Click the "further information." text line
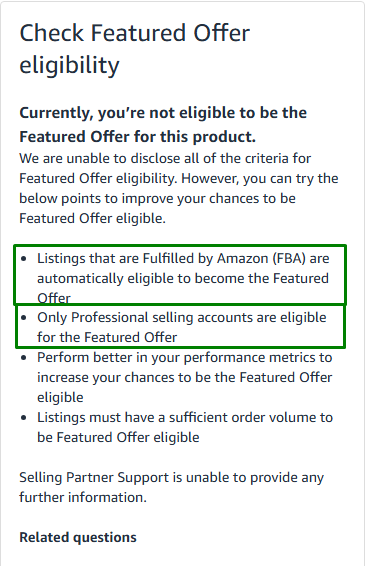This screenshot has height=566, width=379. tap(83, 497)
